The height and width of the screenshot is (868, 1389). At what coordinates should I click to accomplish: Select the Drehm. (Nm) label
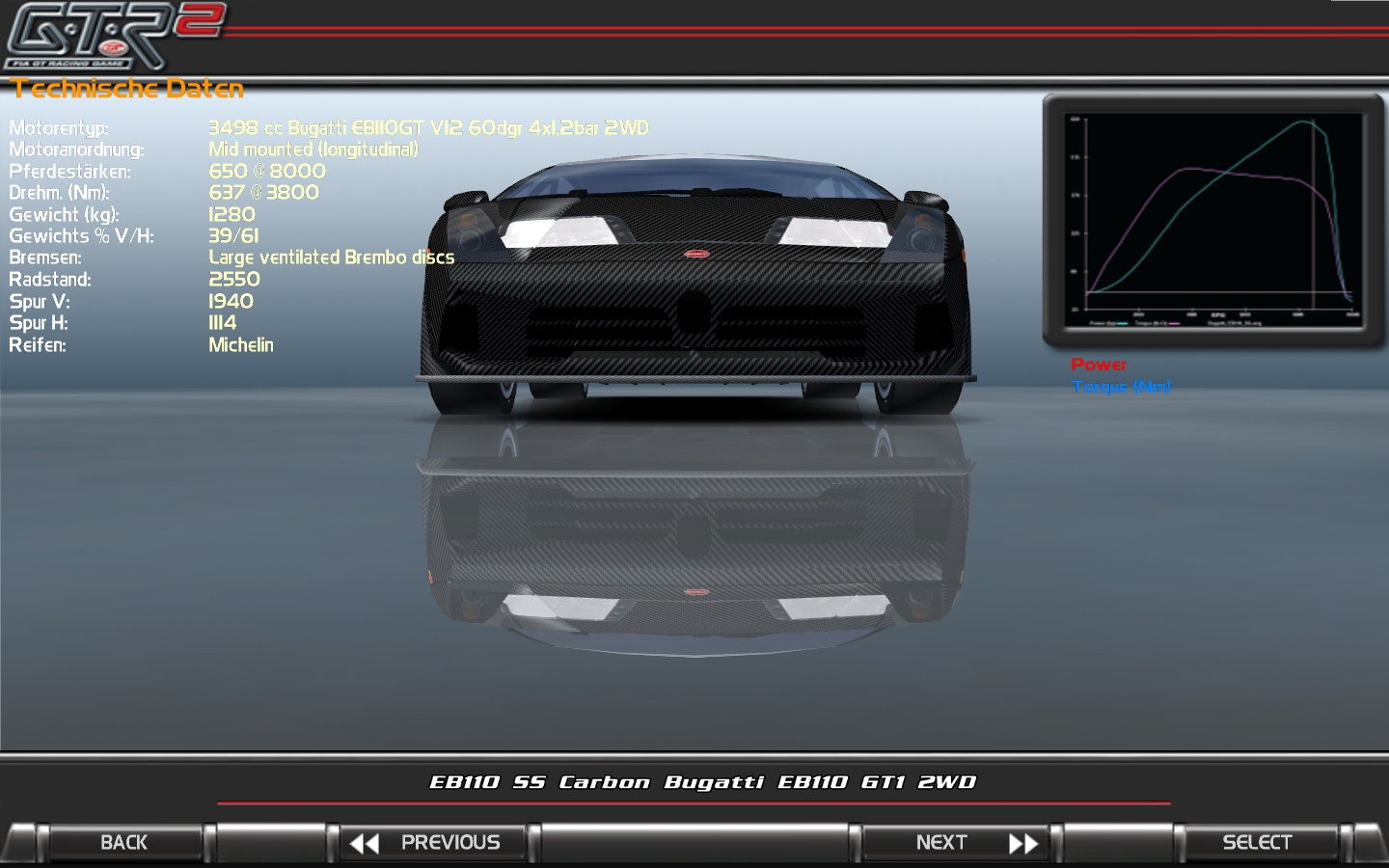click(x=59, y=193)
